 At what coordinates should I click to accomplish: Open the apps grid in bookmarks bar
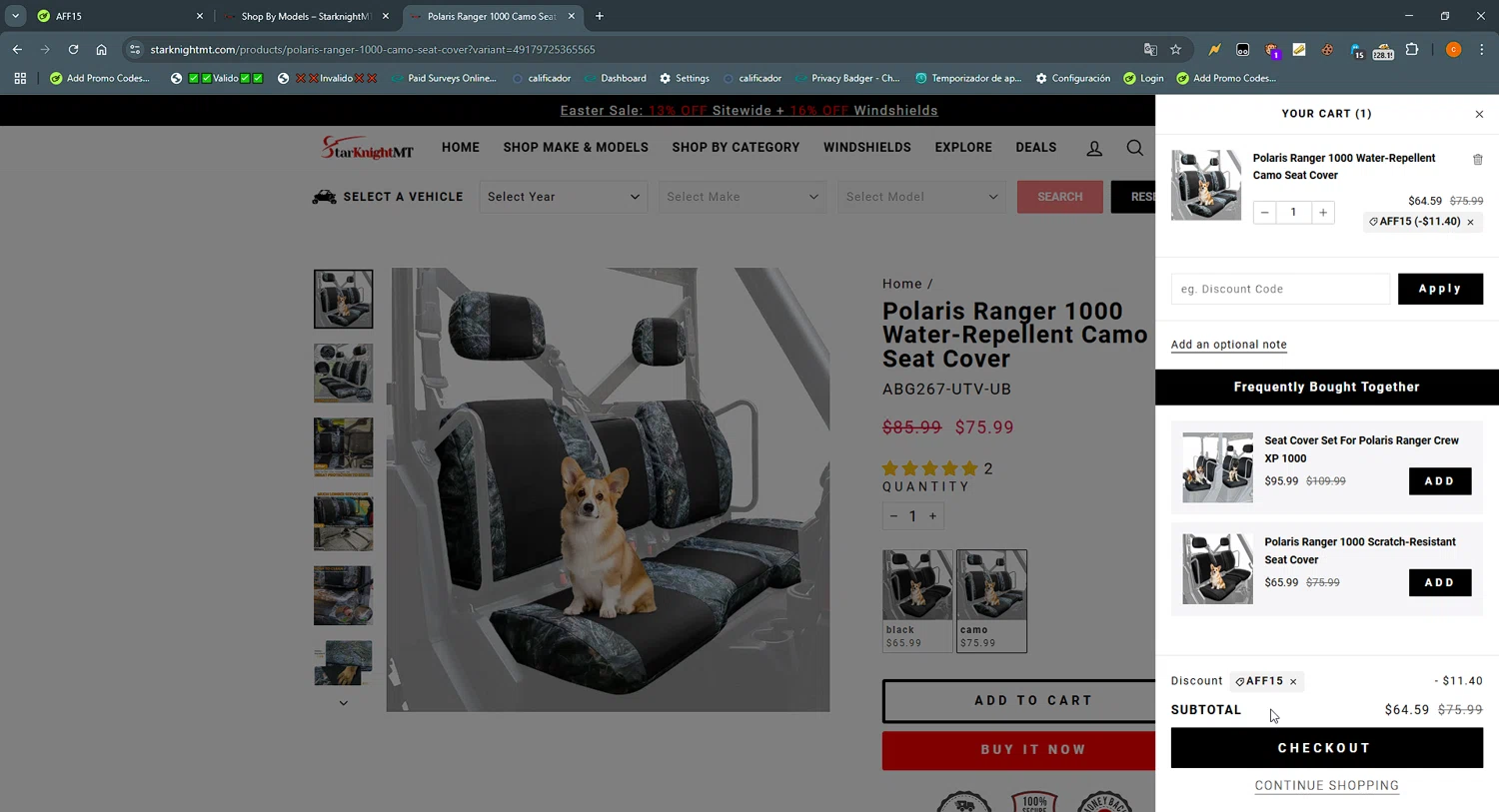coord(20,78)
